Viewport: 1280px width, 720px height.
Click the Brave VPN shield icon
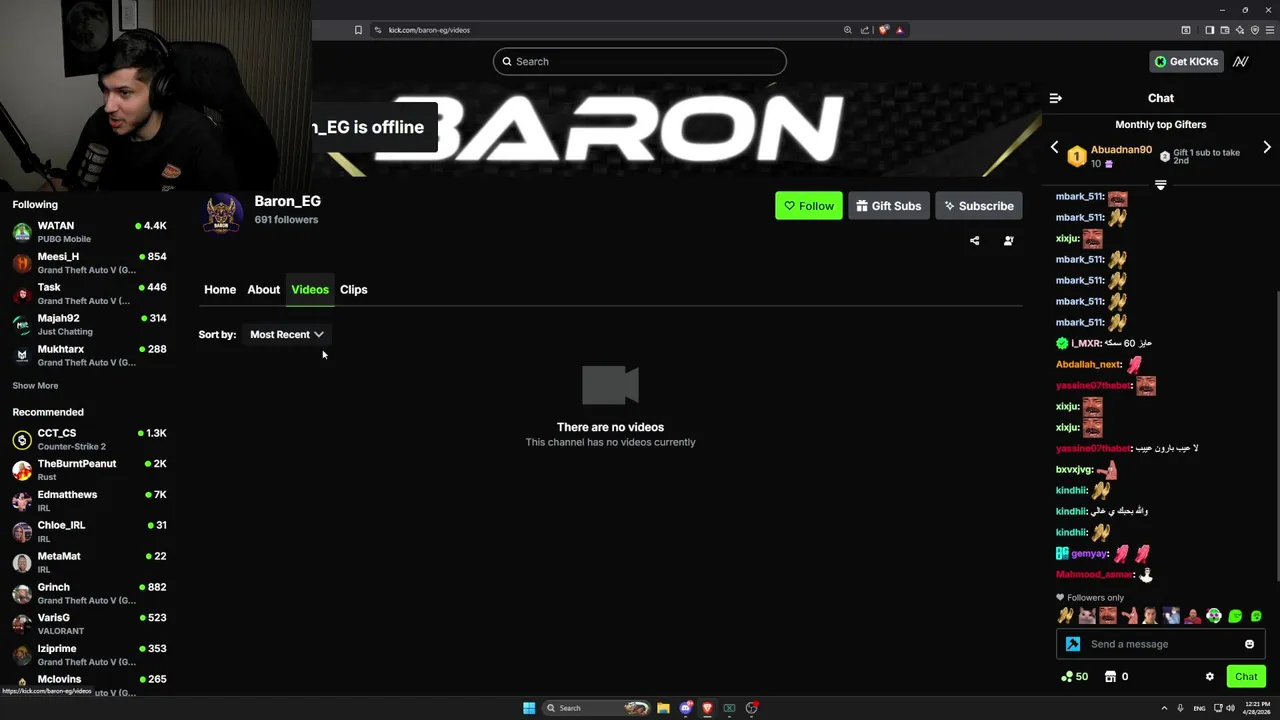[1255, 30]
